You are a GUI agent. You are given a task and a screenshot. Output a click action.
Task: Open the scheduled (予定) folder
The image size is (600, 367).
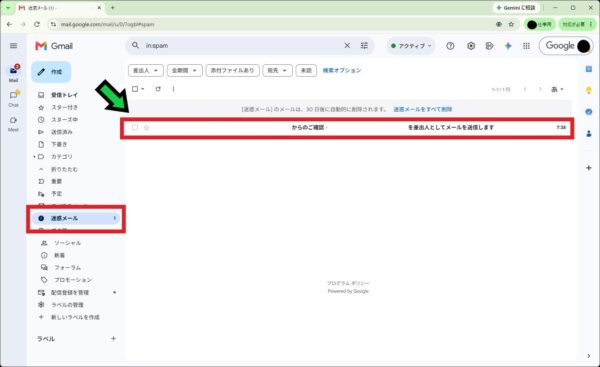pos(57,194)
